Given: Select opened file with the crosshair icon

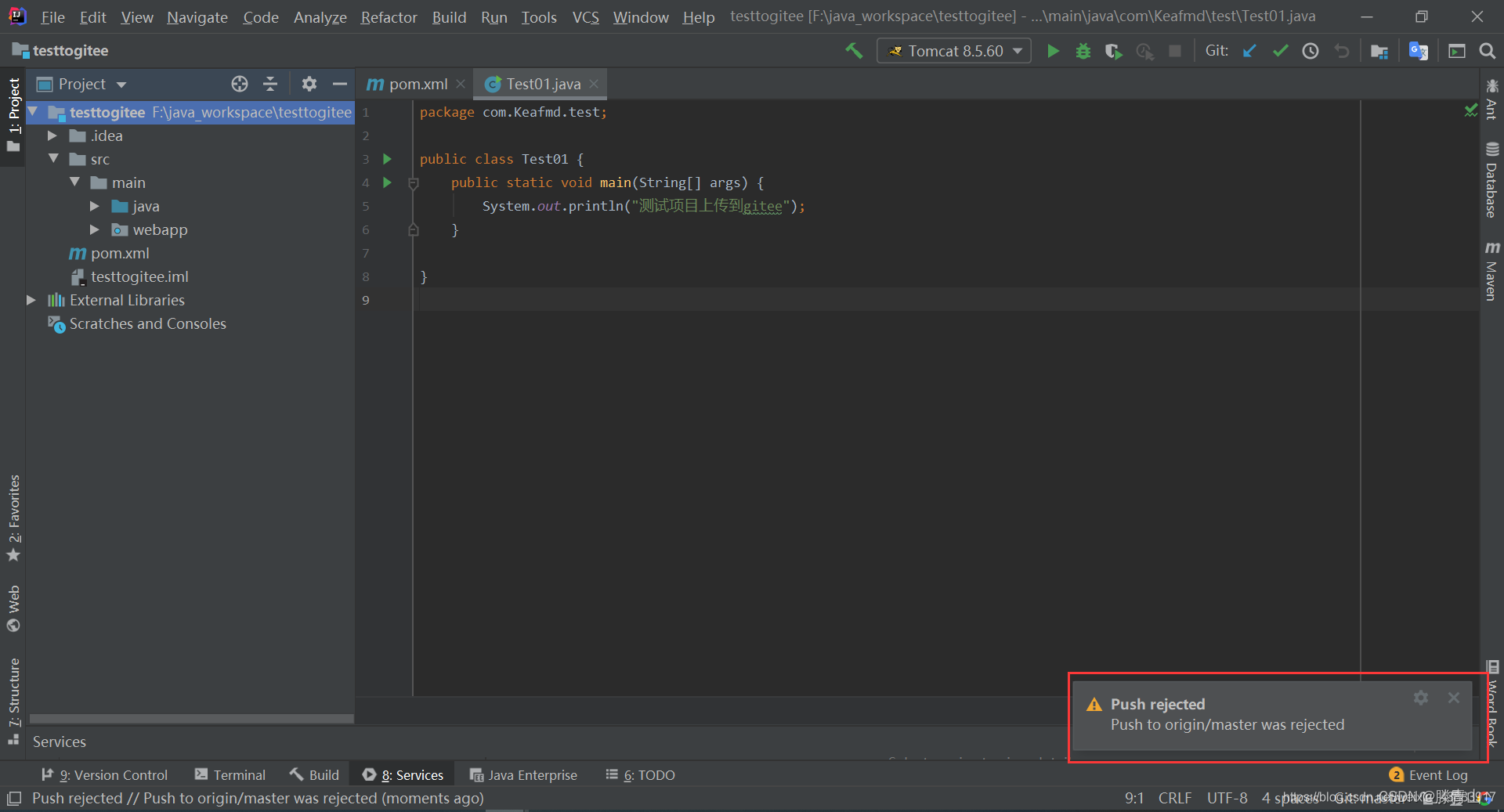Looking at the screenshot, I should (240, 84).
